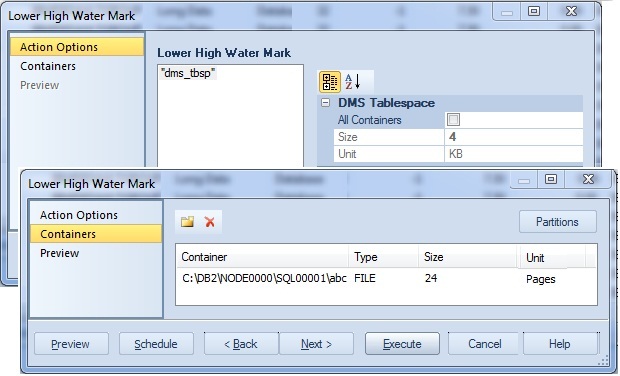Collapse the DMS Tablespace section
620x376 pixels.
tap(325, 103)
